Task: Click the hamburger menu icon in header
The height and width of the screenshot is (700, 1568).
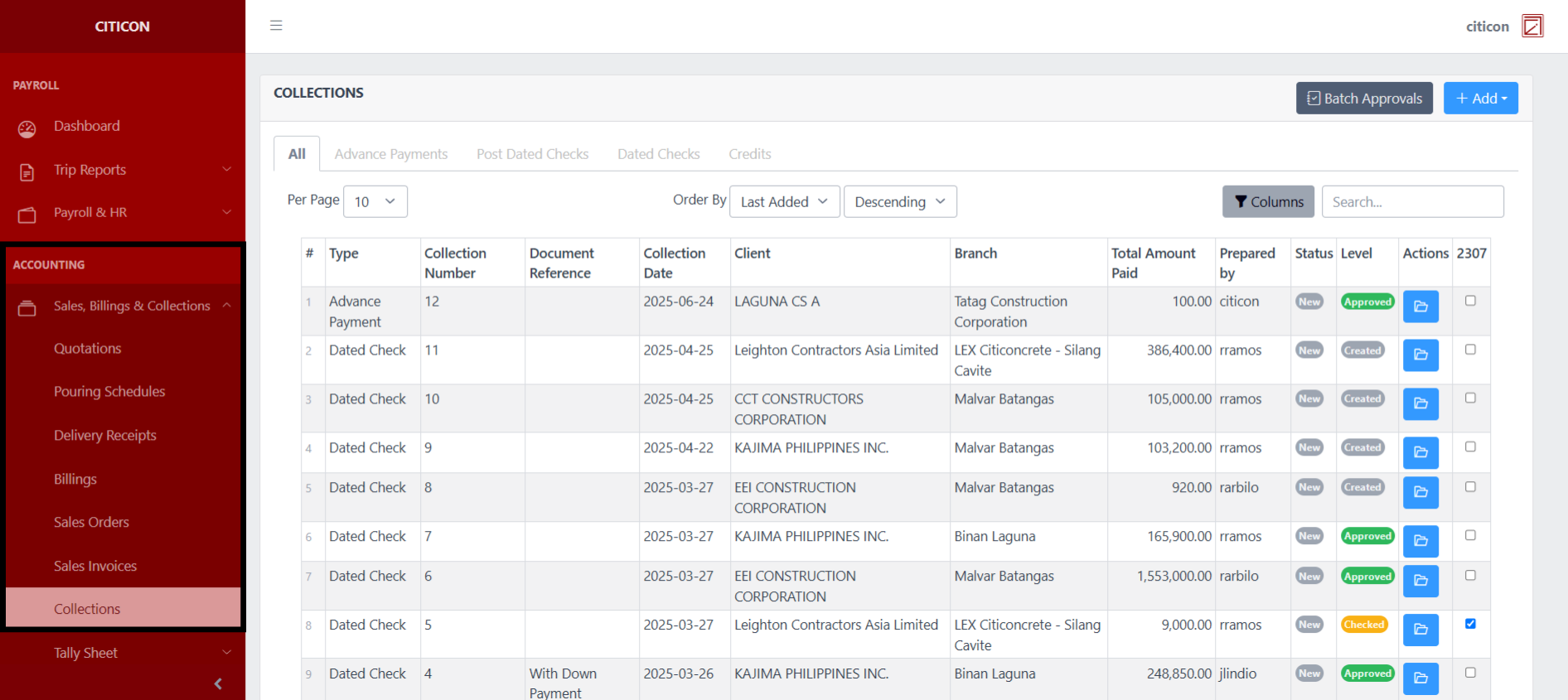Action: click(276, 26)
